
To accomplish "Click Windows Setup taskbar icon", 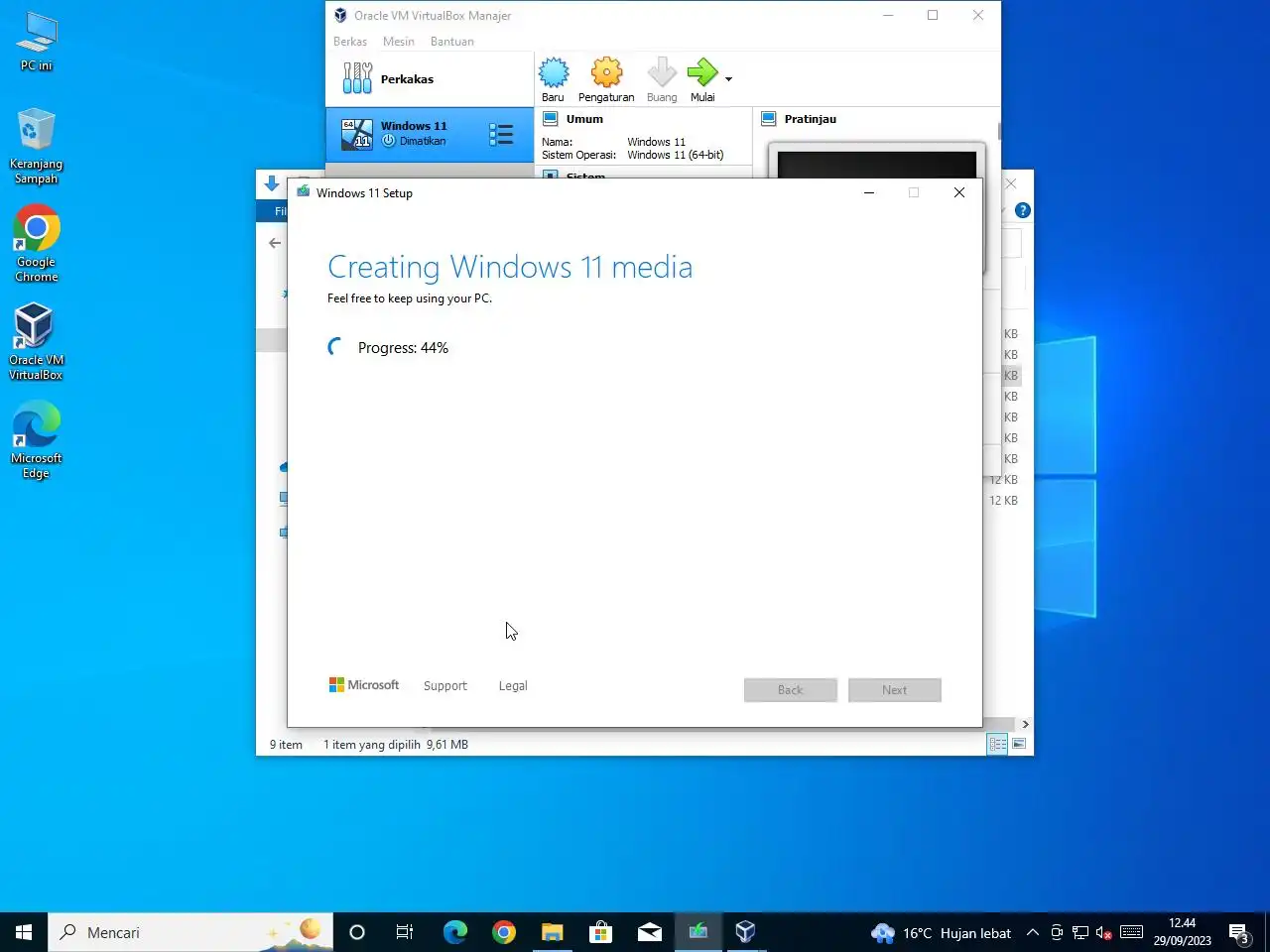I will (698, 932).
